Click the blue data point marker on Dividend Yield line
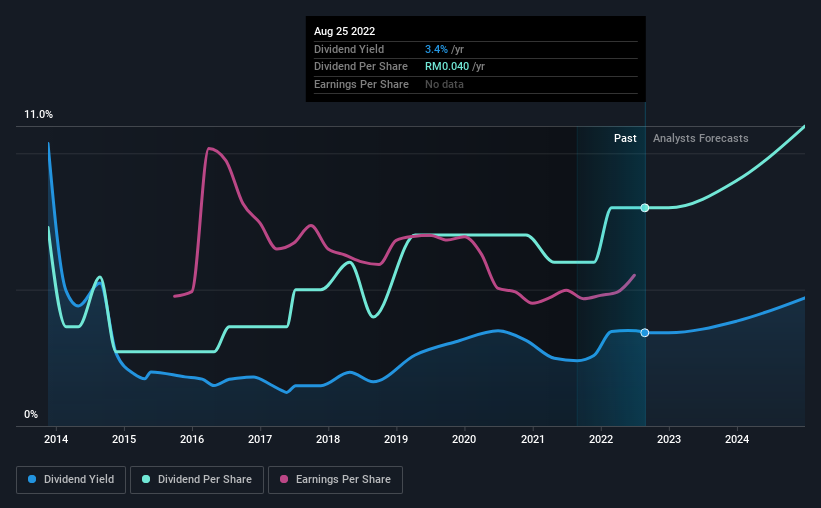821x508 pixels. pyautogui.click(x=645, y=333)
